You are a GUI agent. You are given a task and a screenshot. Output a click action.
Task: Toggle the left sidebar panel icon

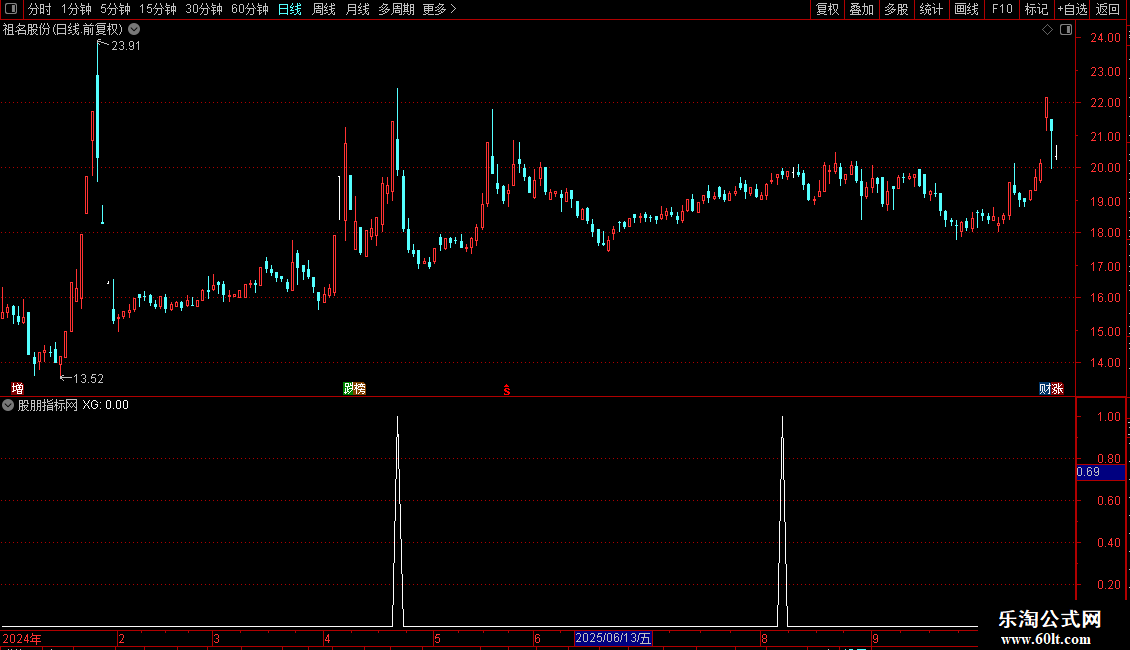click(11, 9)
